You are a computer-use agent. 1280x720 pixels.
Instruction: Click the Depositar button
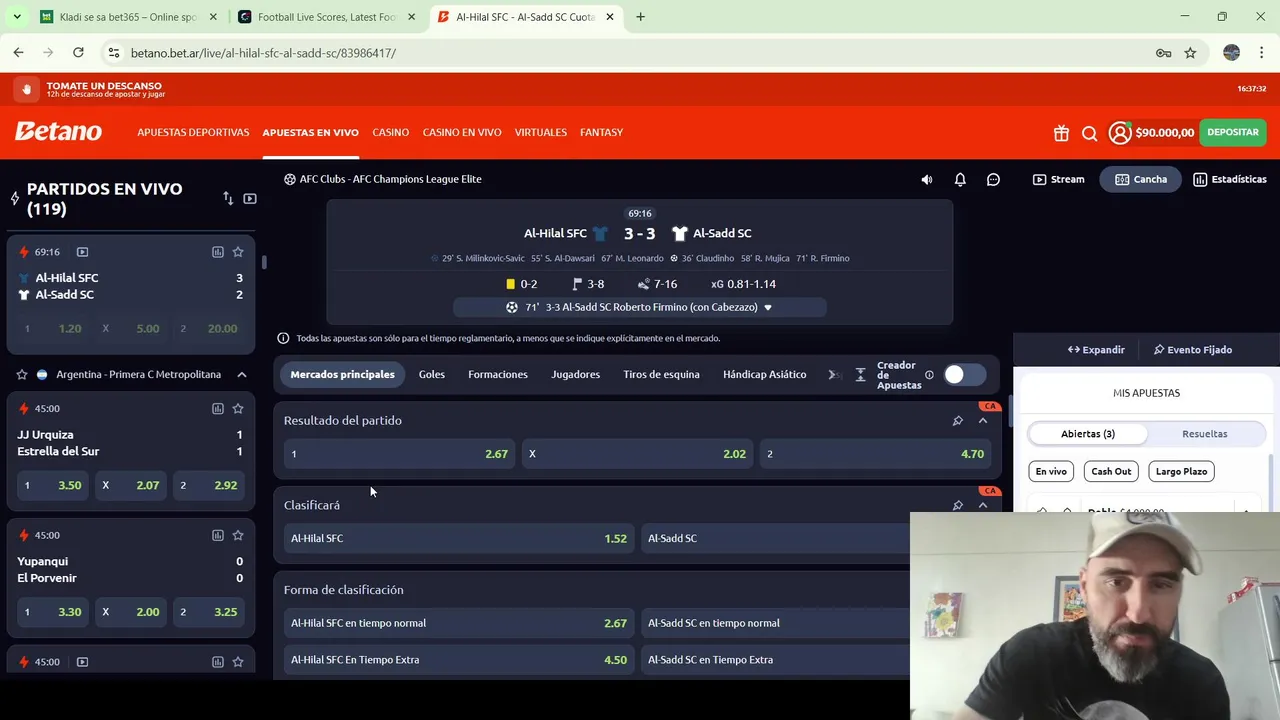[x=1232, y=132]
